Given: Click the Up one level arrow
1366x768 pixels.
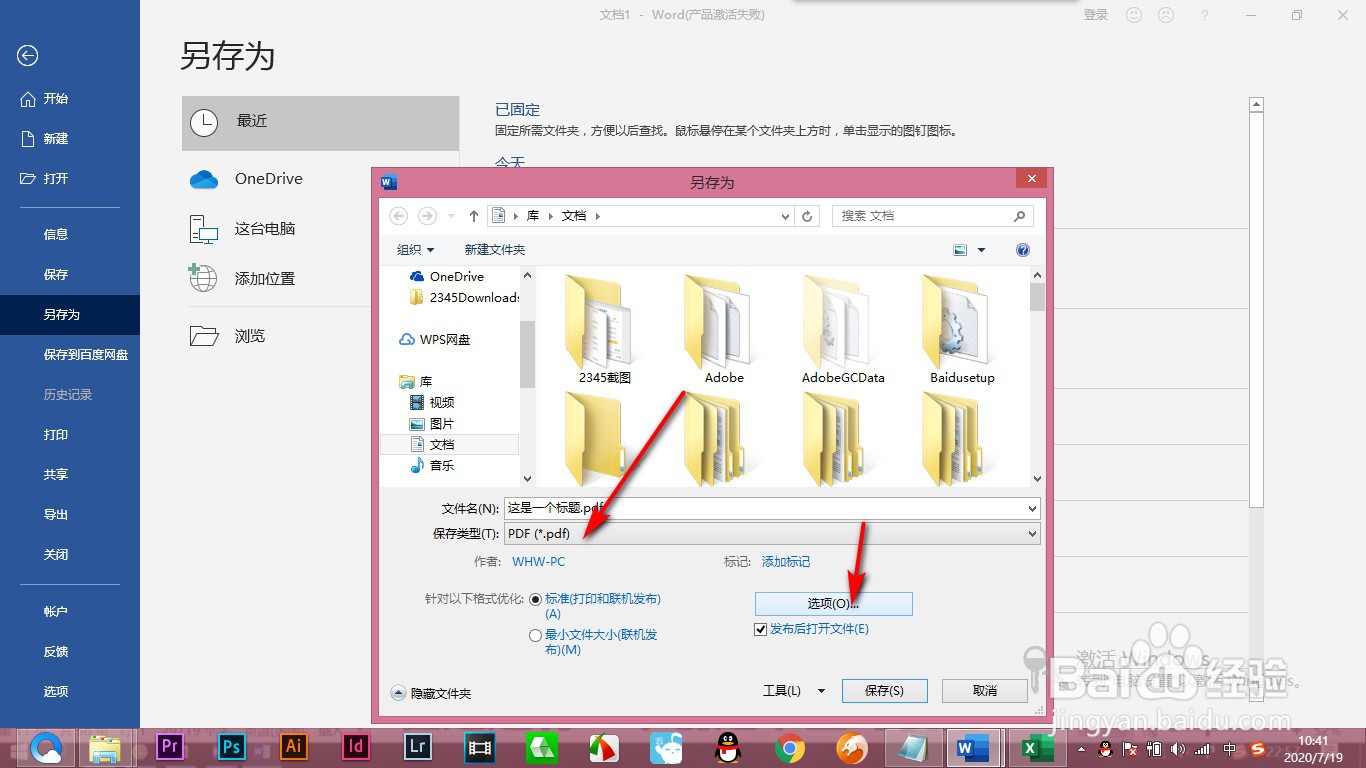Looking at the screenshot, I should (474, 216).
